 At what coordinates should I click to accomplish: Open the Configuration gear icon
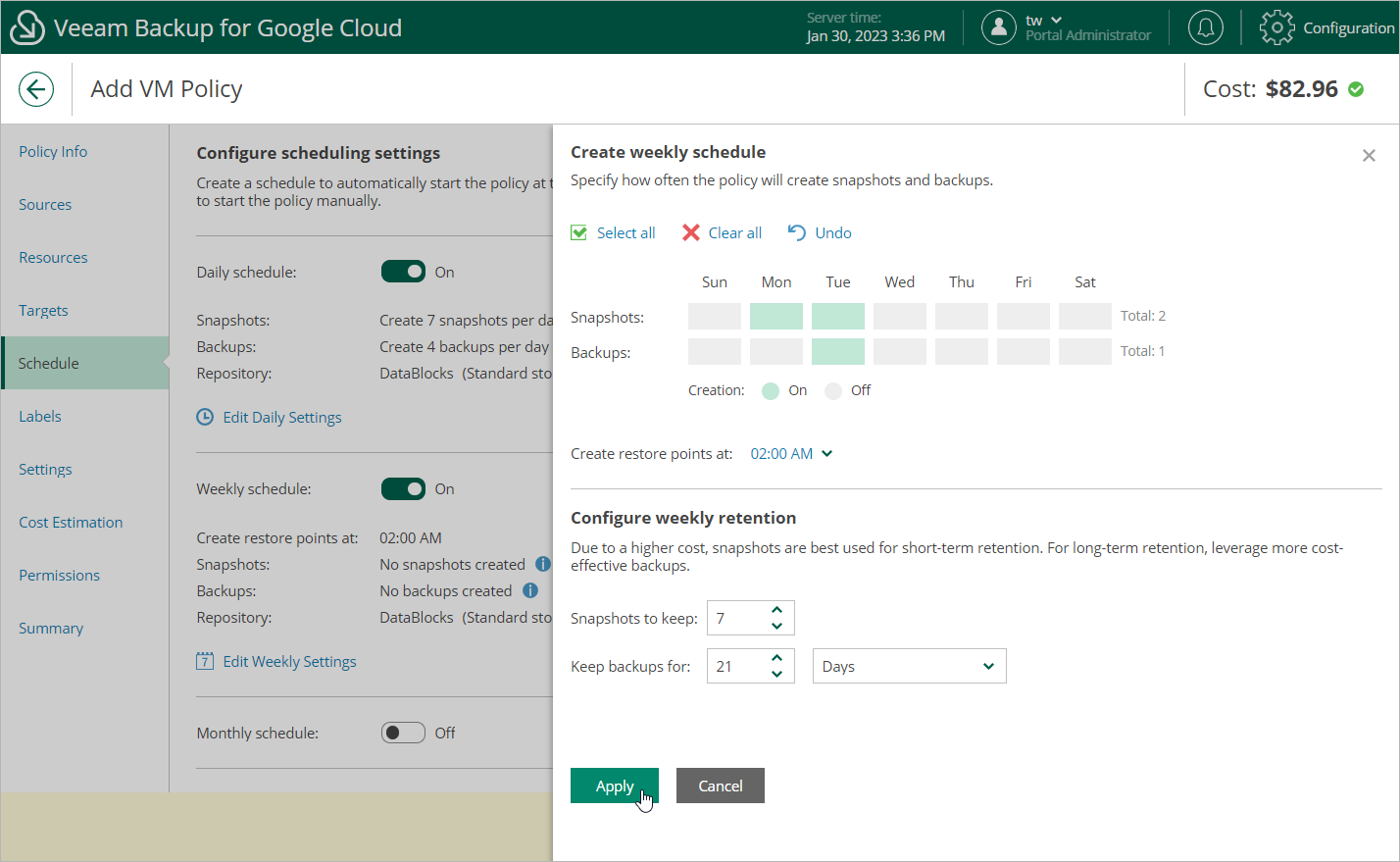pyautogui.click(x=1276, y=27)
